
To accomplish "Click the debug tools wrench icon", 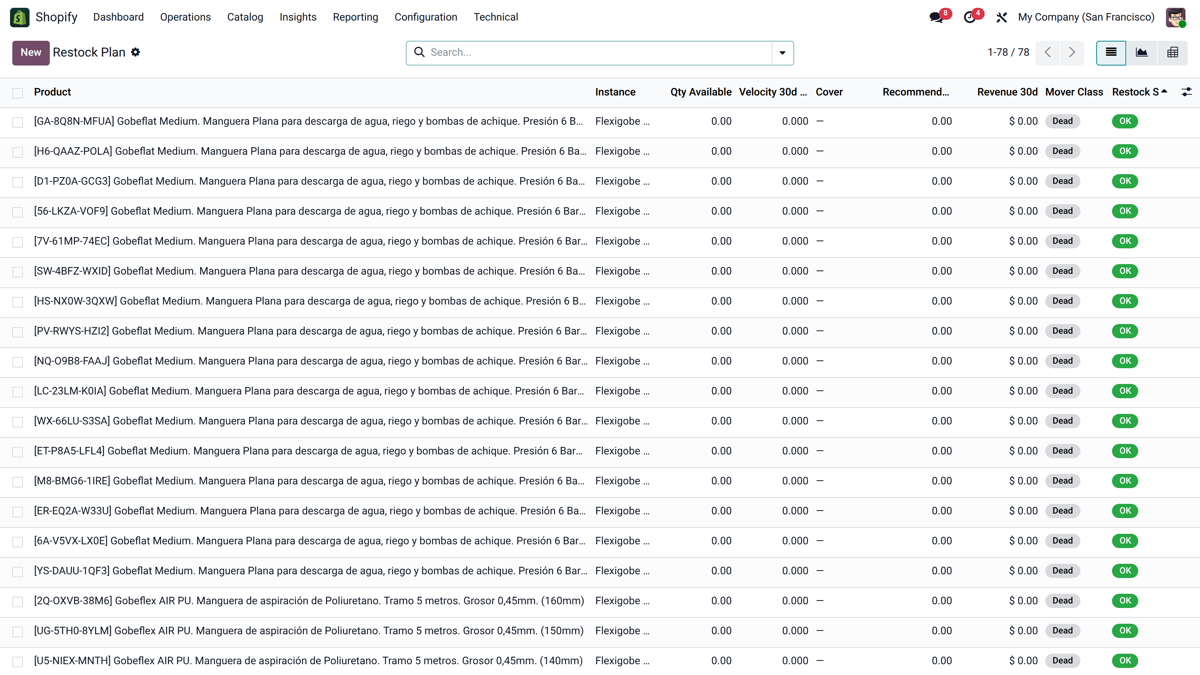I will pyautogui.click(x=1001, y=17).
